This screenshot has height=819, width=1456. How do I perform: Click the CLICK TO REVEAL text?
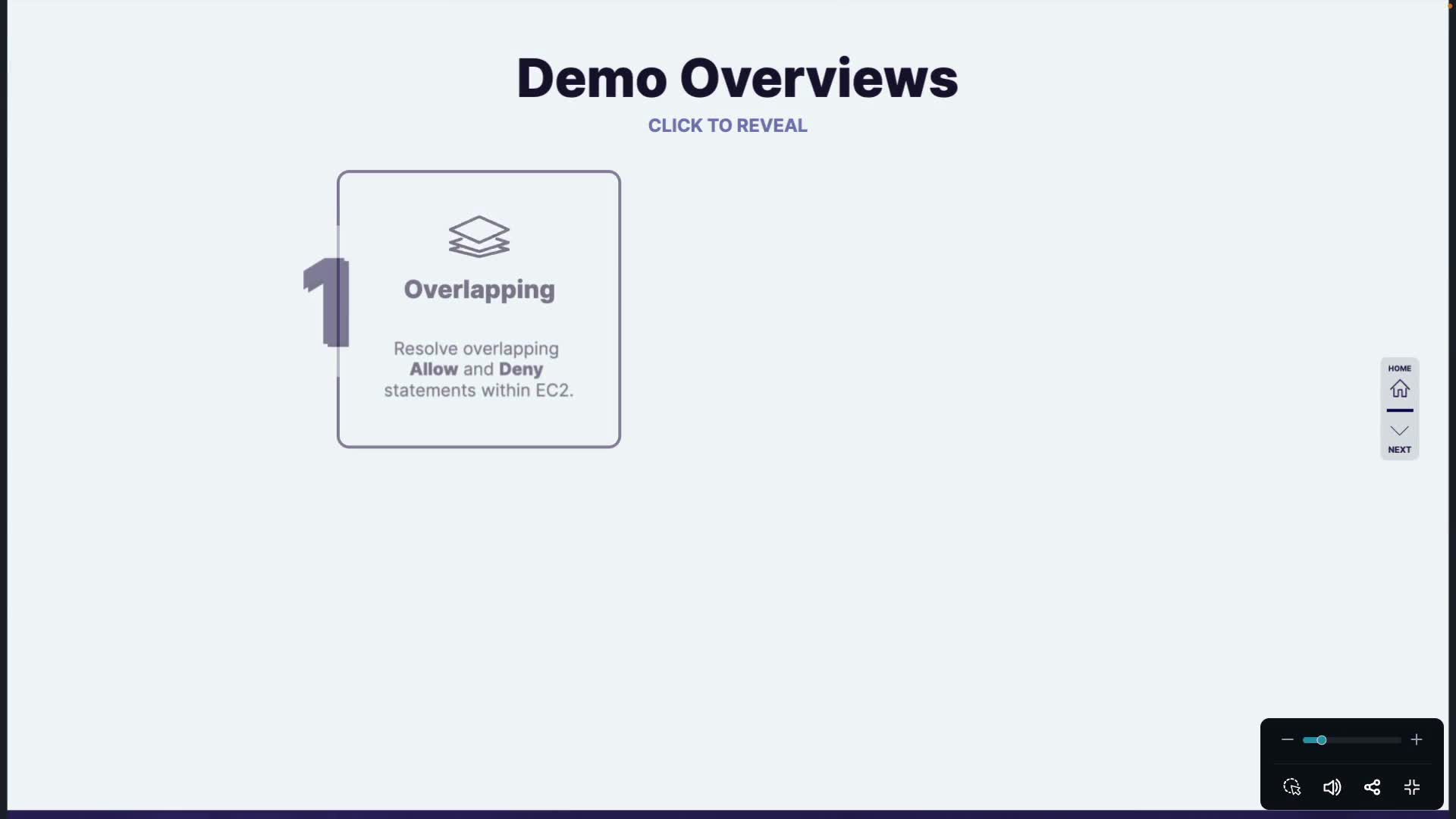[x=727, y=126]
